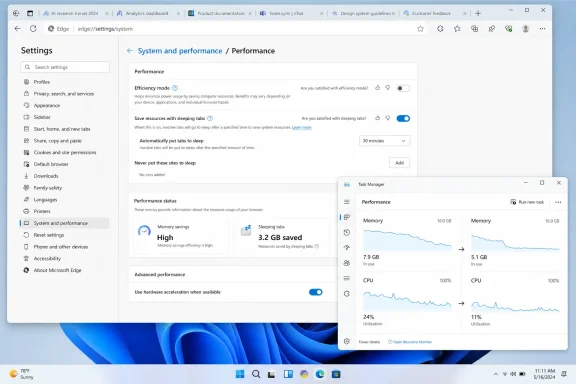The height and width of the screenshot is (384, 576).
Task: Close the AI research trends tab
Action: coord(107,13)
